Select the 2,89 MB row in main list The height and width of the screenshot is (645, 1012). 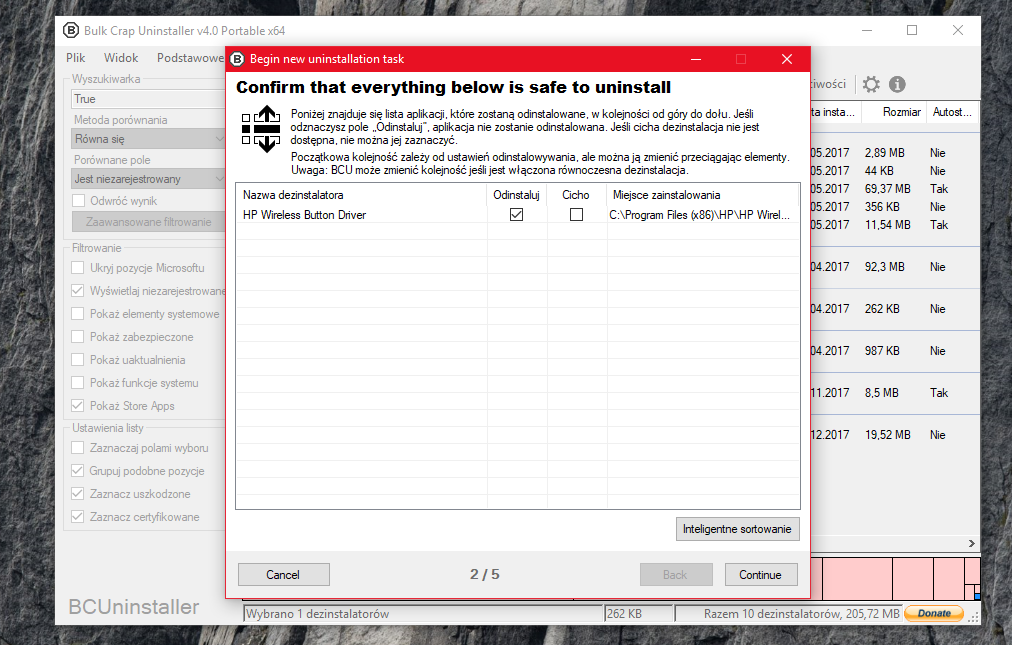[x=895, y=153]
